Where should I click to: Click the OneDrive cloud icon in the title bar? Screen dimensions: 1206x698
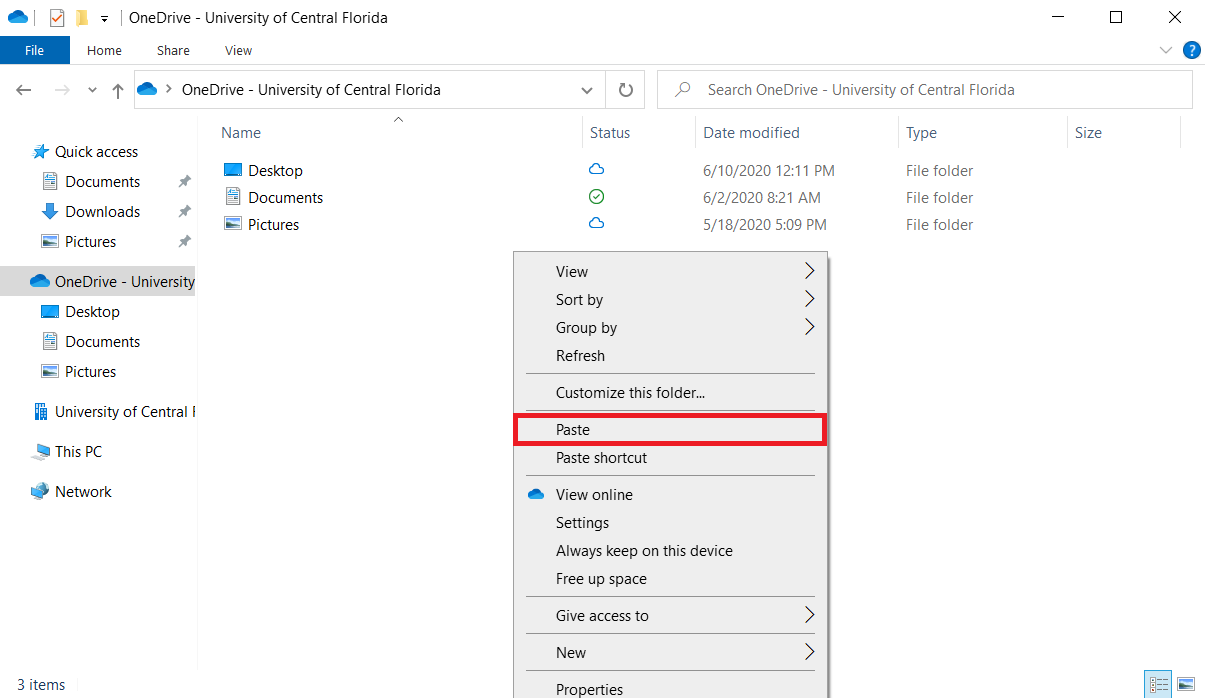tap(18, 17)
